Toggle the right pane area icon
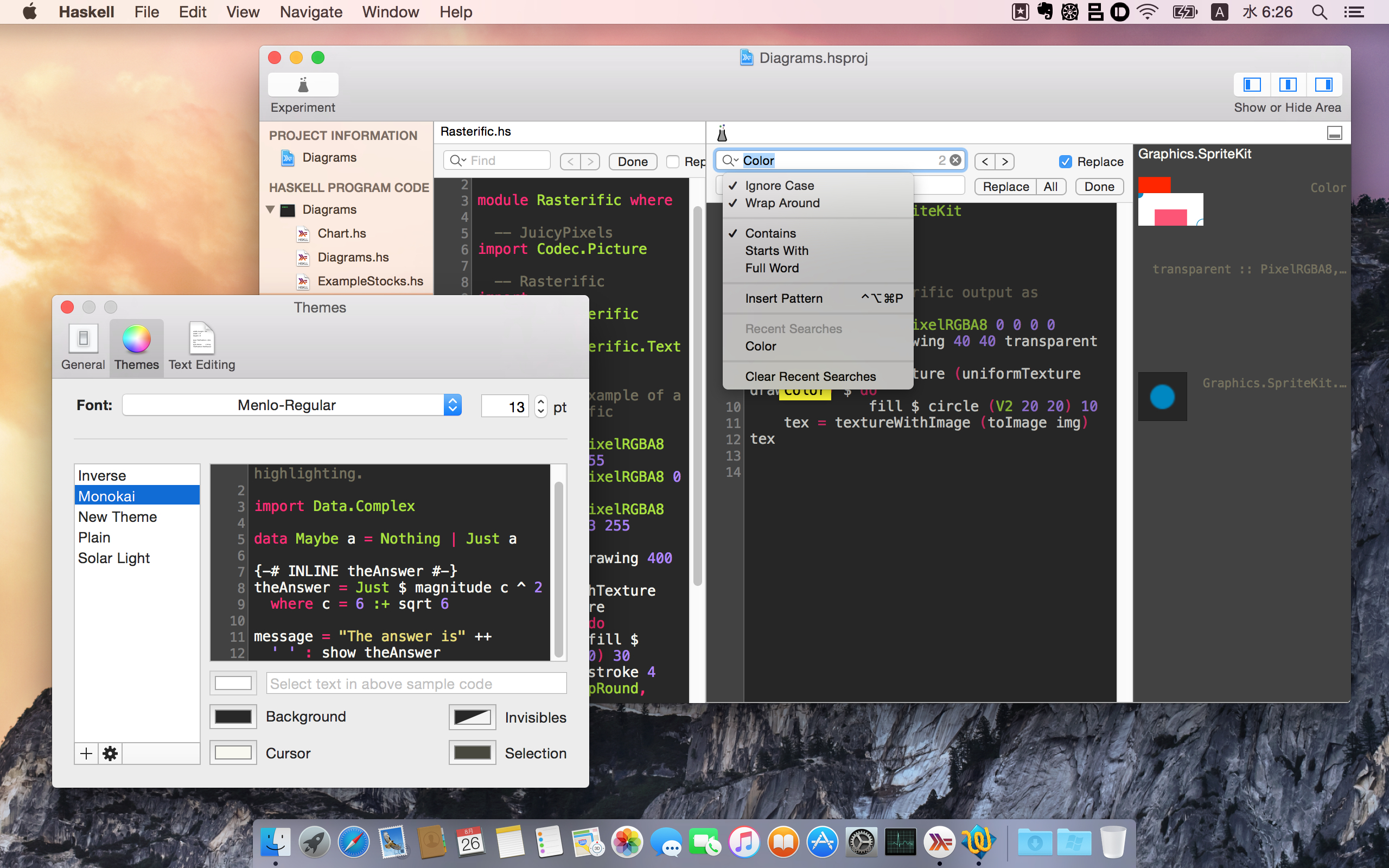 pyautogui.click(x=1323, y=85)
